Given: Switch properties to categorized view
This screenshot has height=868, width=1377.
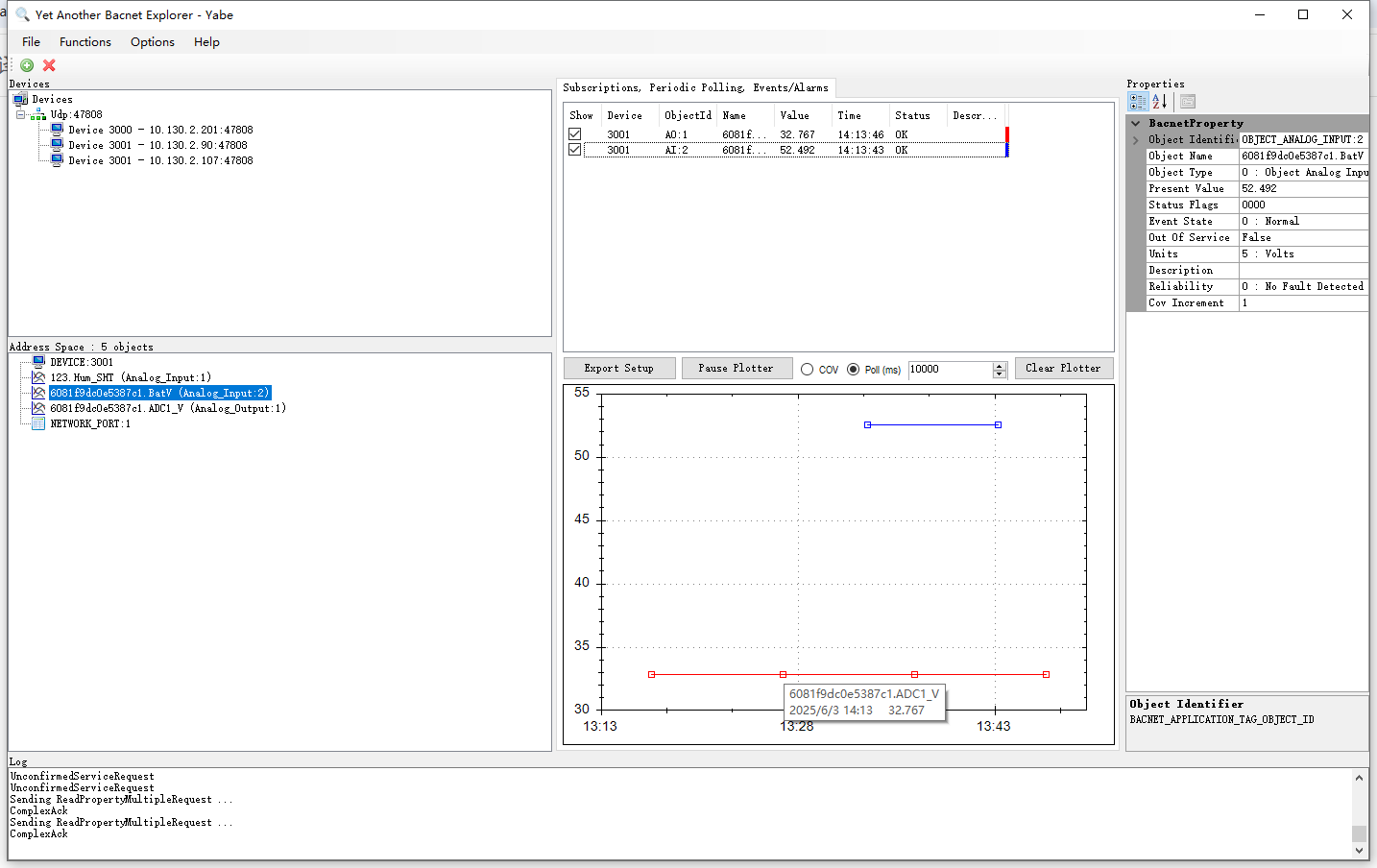Looking at the screenshot, I should pyautogui.click(x=1139, y=101).
